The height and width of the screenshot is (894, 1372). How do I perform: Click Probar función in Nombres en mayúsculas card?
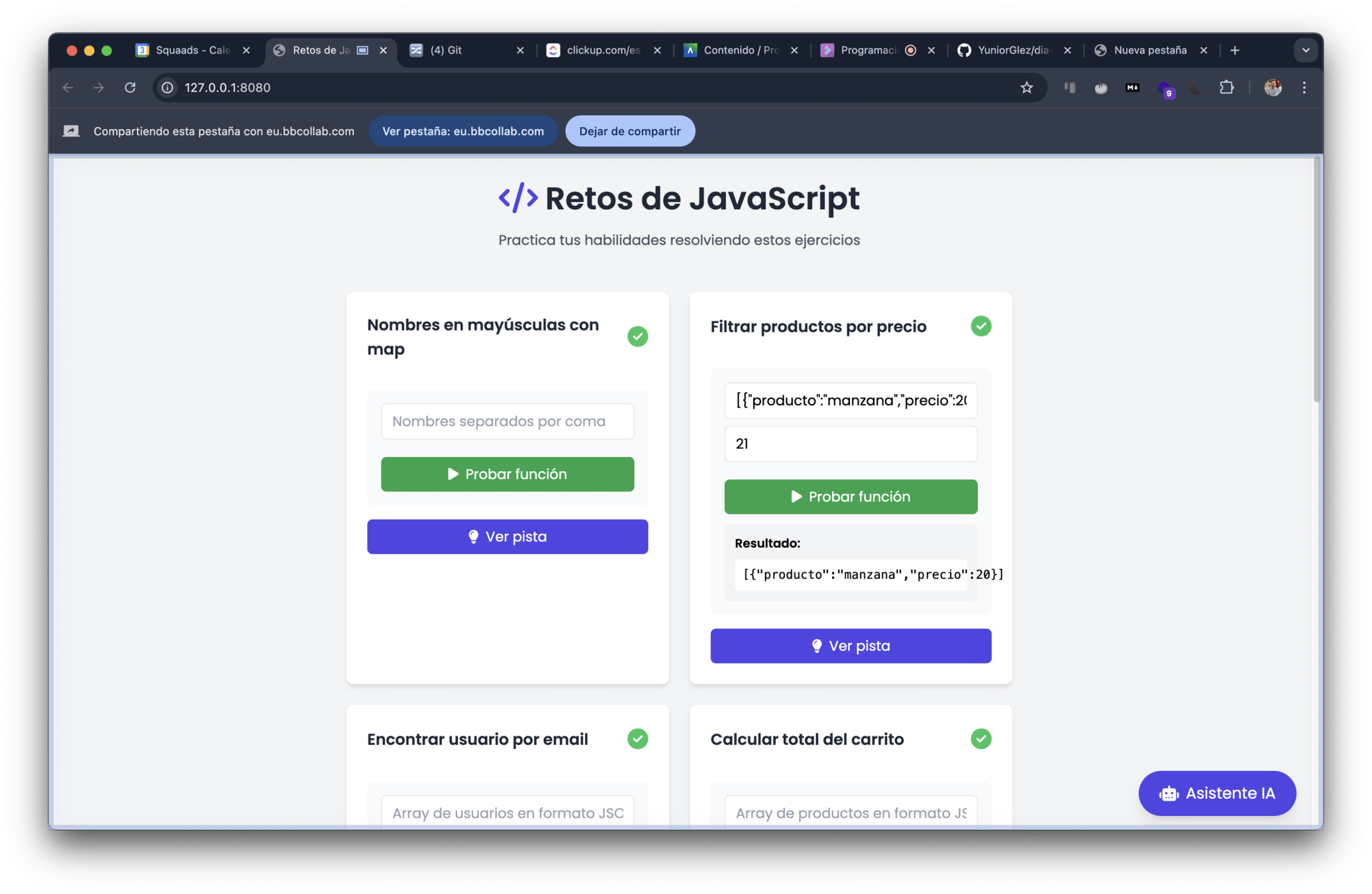point(507,474)
